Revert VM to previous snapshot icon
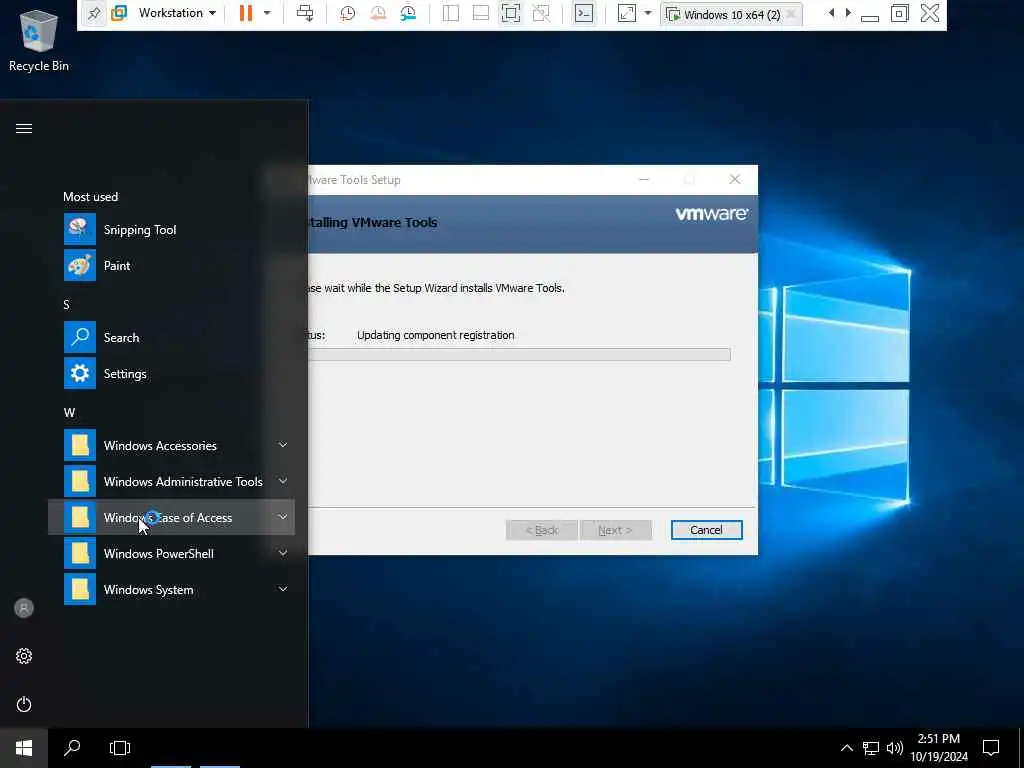1024x768 pixels. [377, 13]
